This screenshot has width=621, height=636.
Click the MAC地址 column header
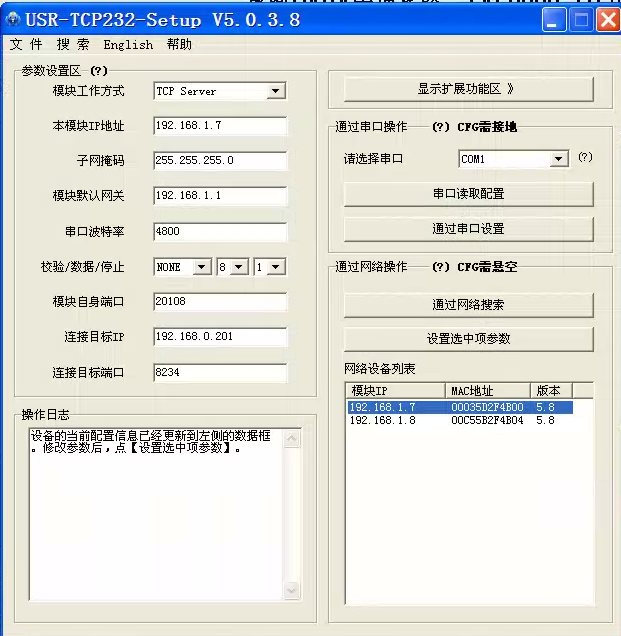tap(488, 391)
